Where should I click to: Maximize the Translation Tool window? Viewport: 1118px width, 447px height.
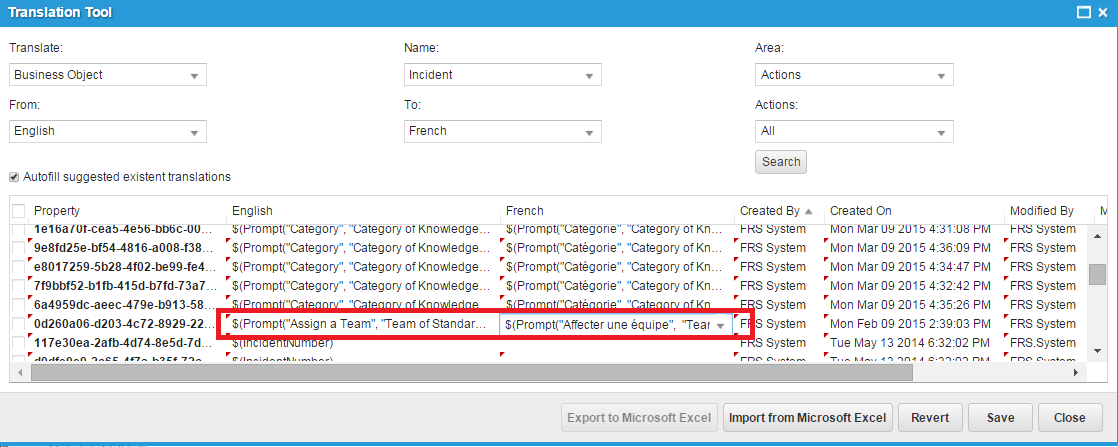(x=1082, y=12)
